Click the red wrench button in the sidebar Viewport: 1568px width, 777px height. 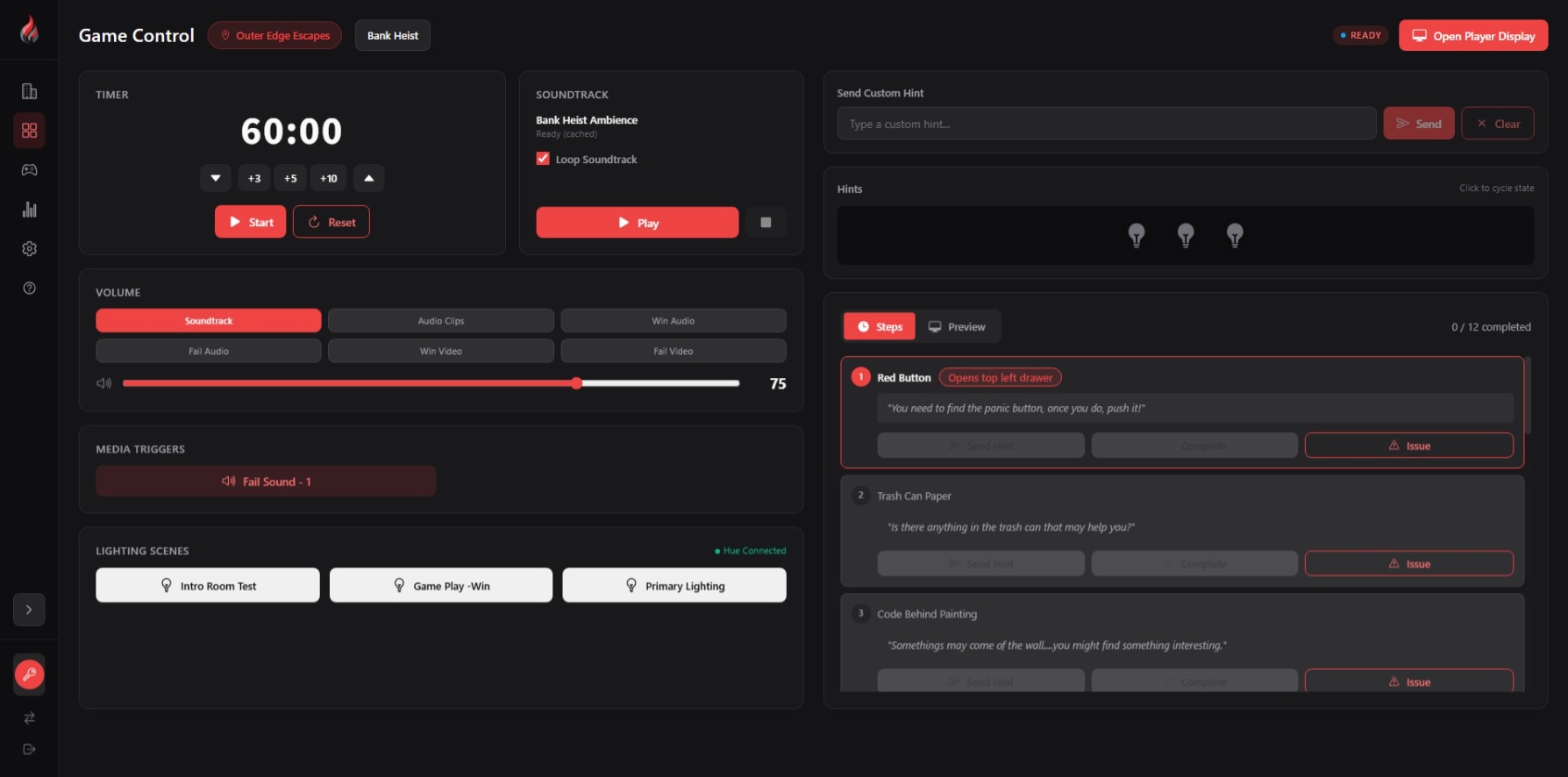point(29,674)
